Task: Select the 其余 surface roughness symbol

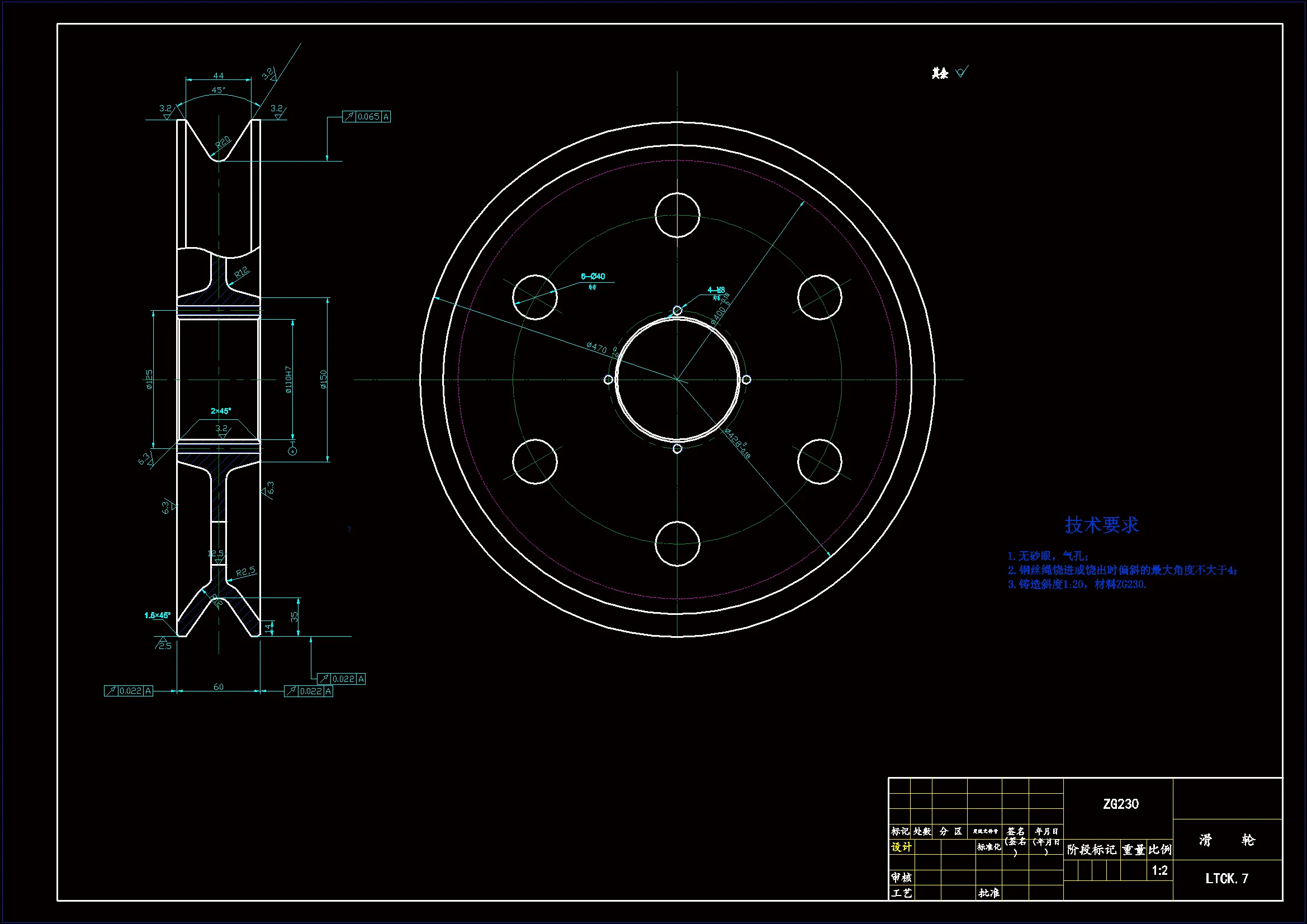Action: [x=961, y=72]
